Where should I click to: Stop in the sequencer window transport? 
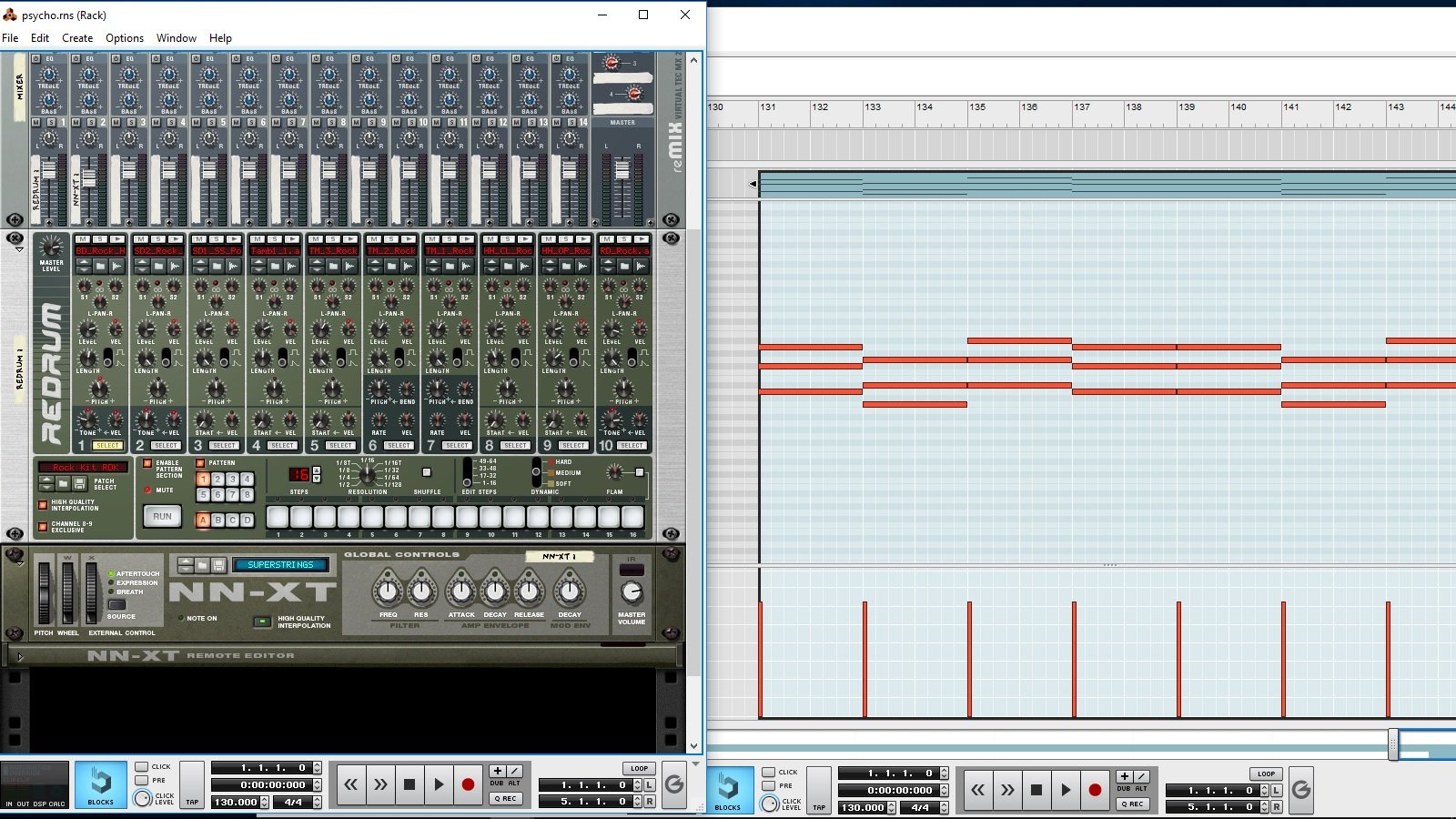tap(1036, 790)
